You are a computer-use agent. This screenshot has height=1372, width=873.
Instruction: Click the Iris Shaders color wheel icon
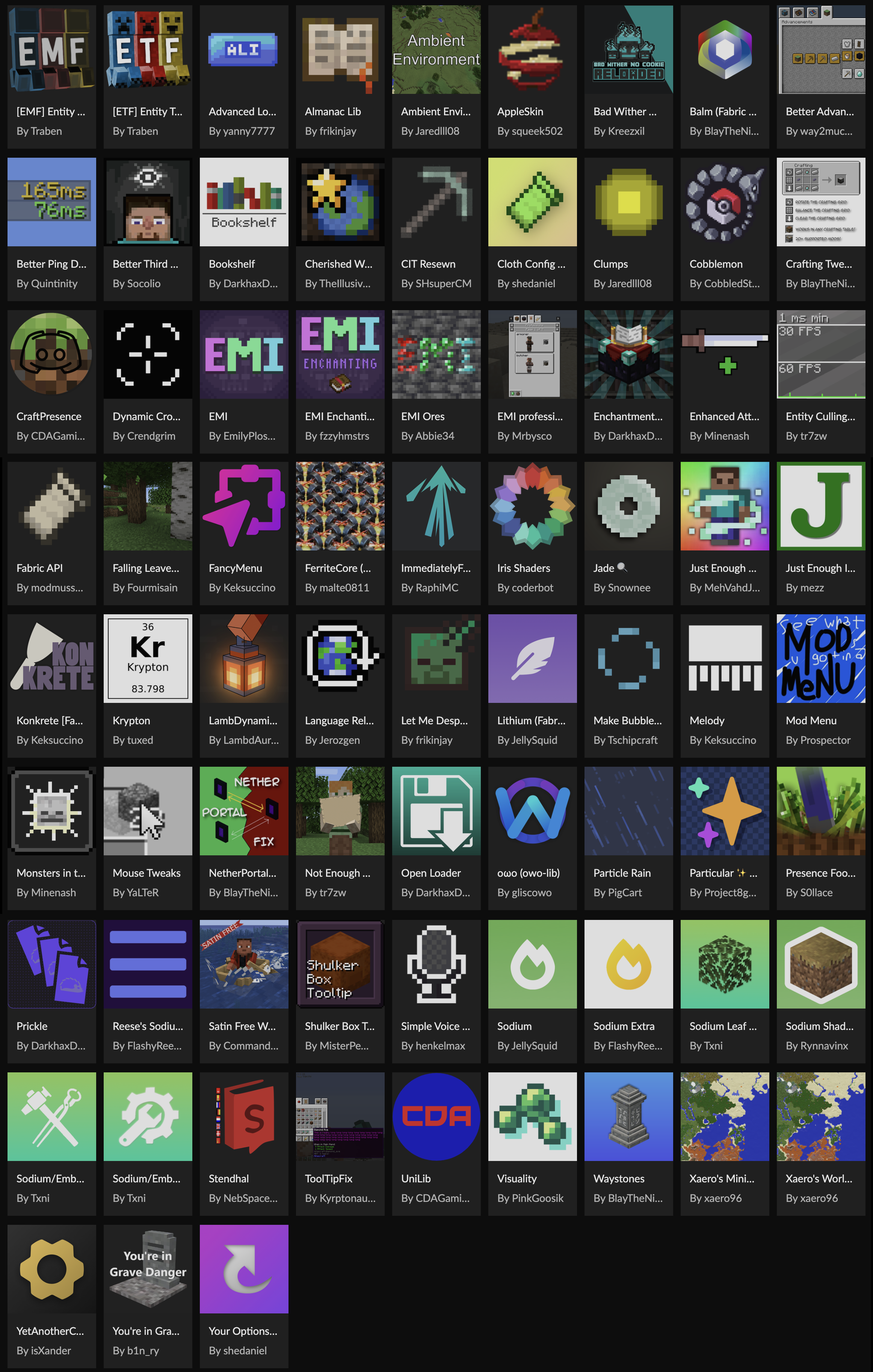point(532,506)
